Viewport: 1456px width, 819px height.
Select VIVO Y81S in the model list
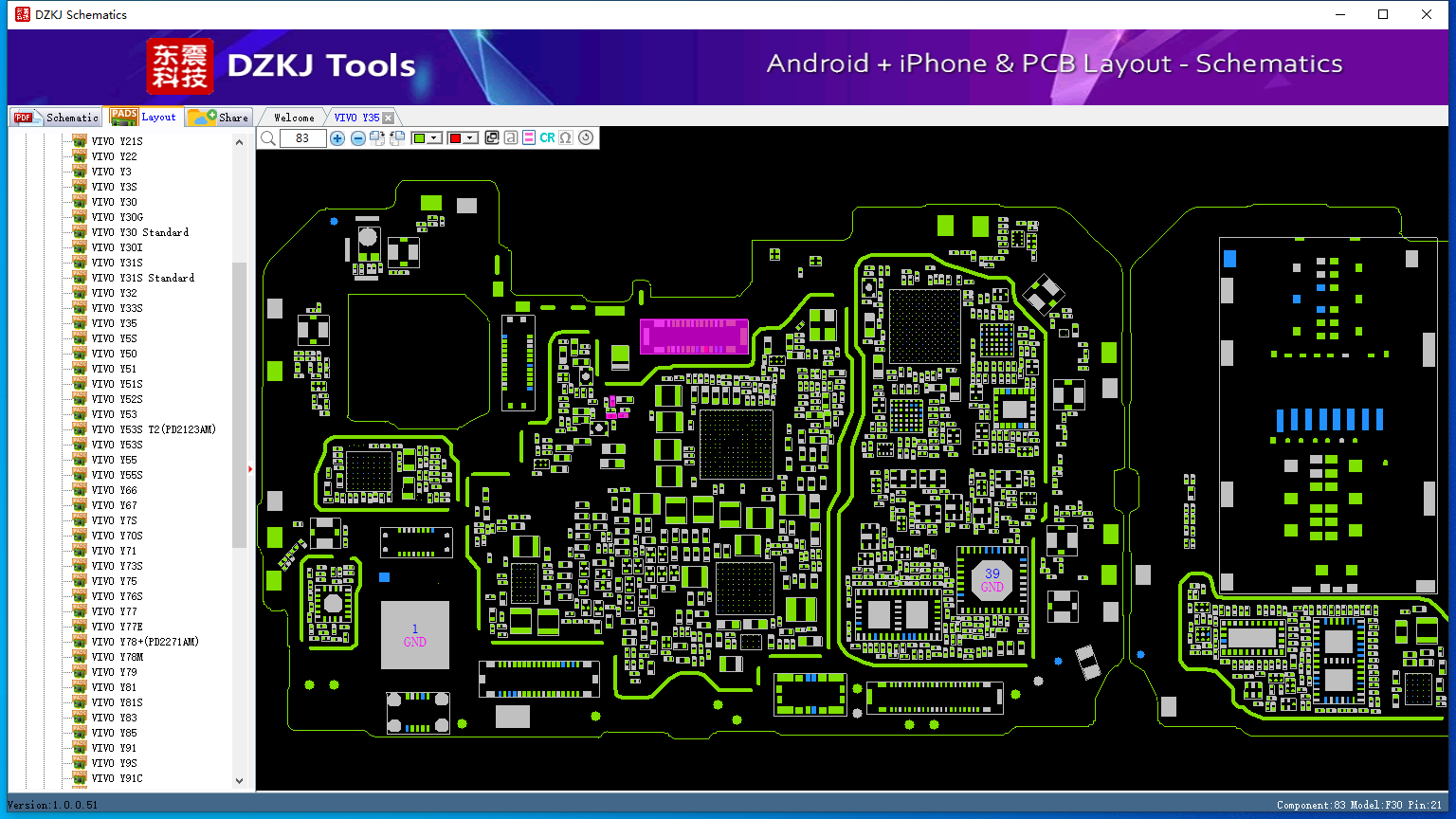click(117, 702)
